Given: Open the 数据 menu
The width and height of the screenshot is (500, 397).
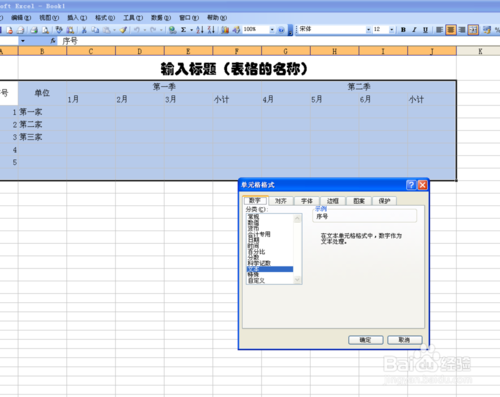Looking at the screenshot, I should click(161, 18).
